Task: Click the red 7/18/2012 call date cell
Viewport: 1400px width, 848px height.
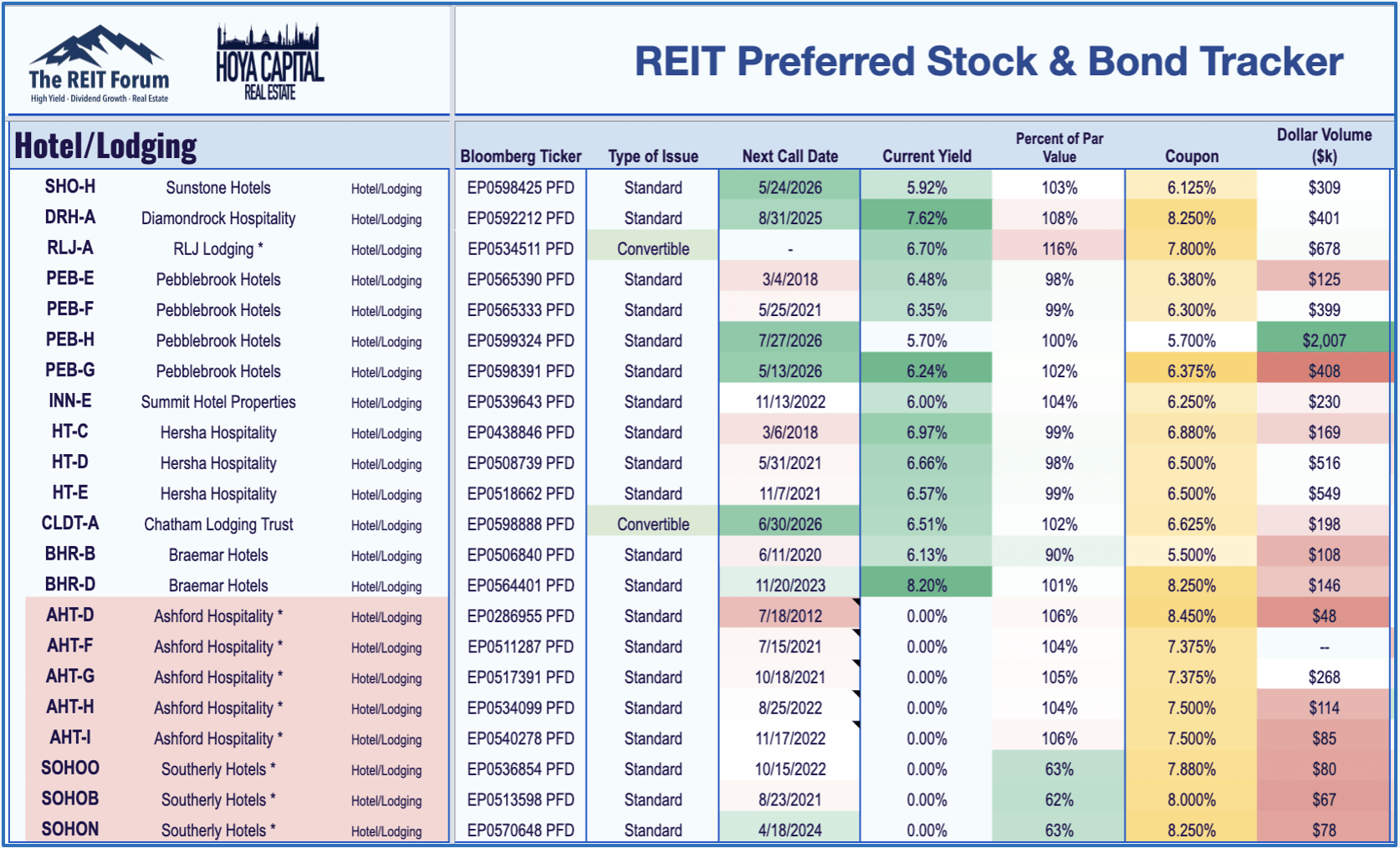Action: coord(789,616)
